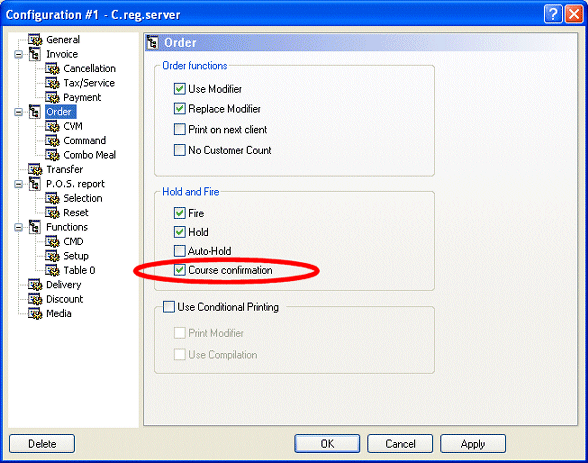The width and height of the screenshot is (588, 463).
Task: Collapse the Functions tree branch
Action: click(18, 227)
